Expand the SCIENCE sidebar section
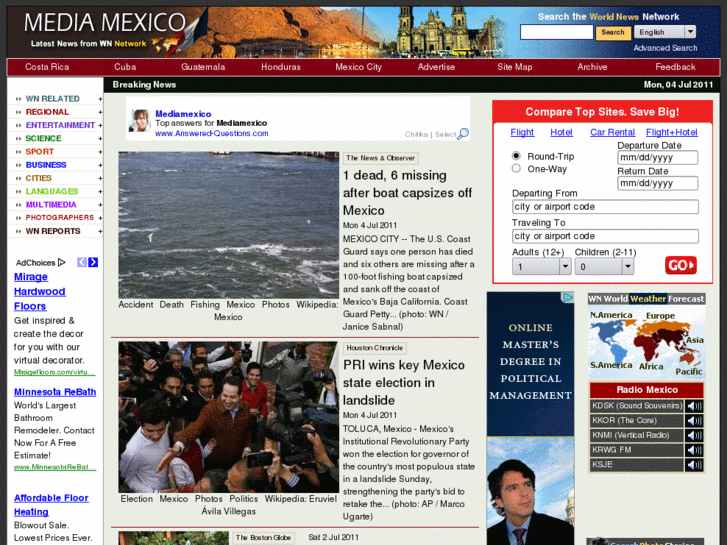 pyautogui.click(x=100, y=139)
